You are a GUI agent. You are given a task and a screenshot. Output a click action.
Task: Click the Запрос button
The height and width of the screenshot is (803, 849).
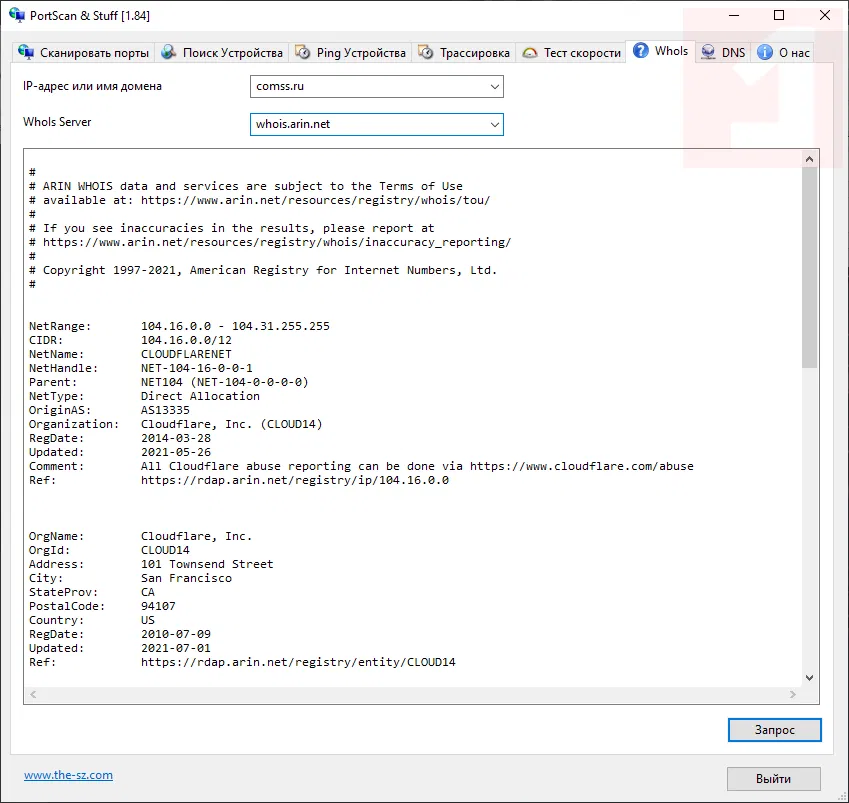pyautogui.click(x=774, y=730)
